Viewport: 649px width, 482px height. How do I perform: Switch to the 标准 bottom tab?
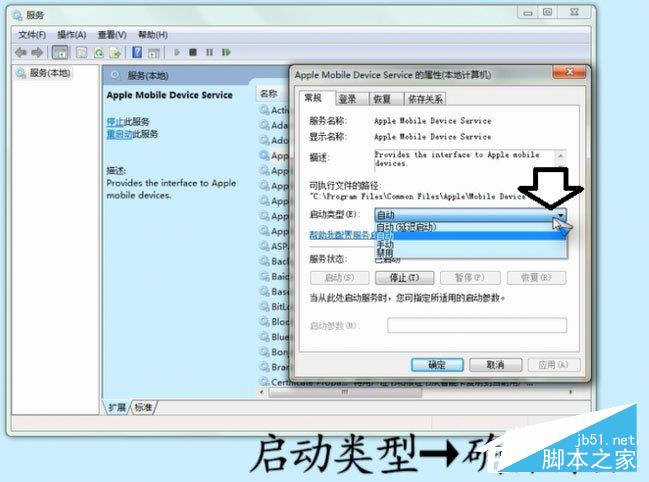click(143, 407)
